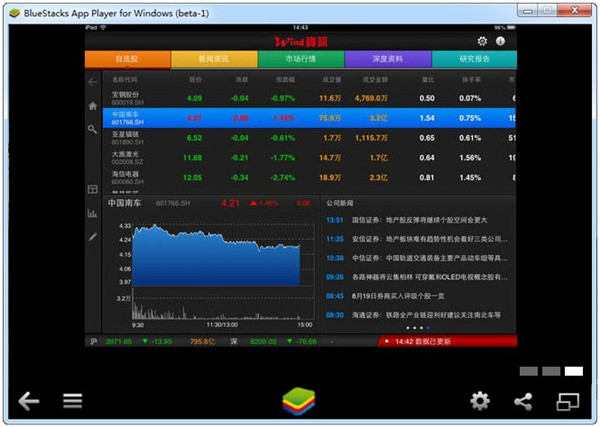This screenshot has width=600, height=427.
Task: Toggle BlueStacks full-screen window icon
Action: (x=568, y=401)
